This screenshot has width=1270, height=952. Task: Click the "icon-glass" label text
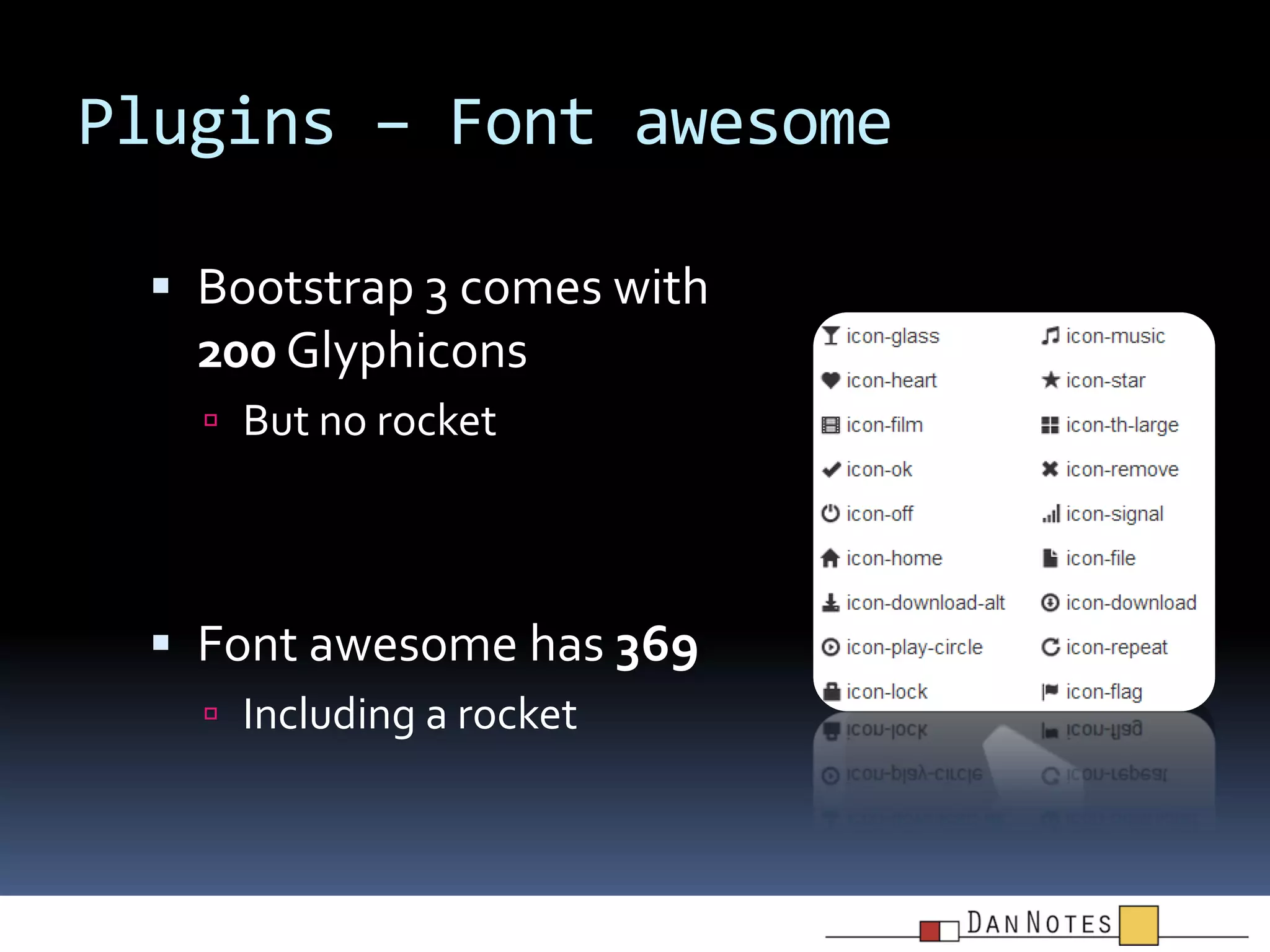point(893,337)
